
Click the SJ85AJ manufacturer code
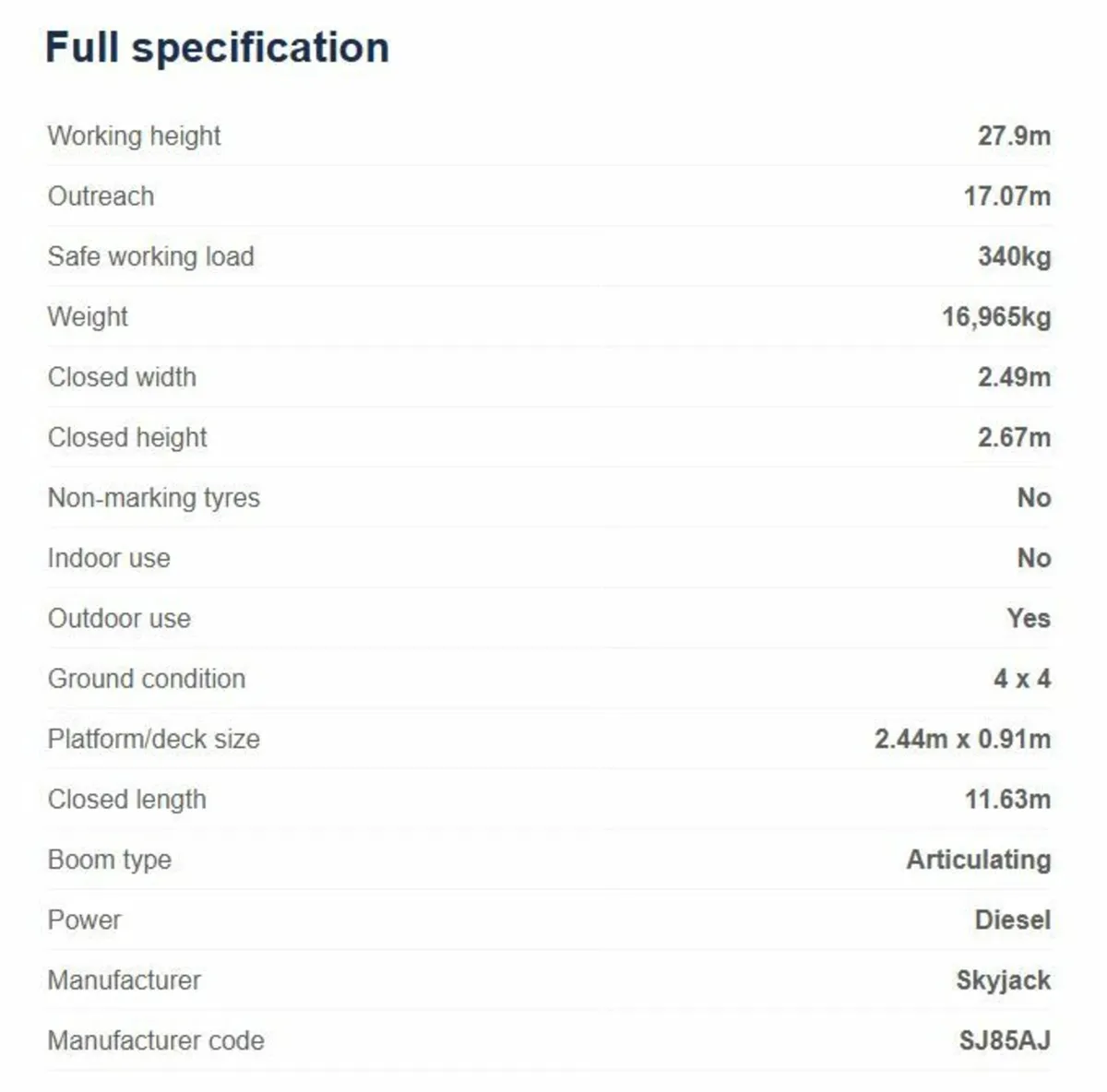(x=1004, y=1040)
